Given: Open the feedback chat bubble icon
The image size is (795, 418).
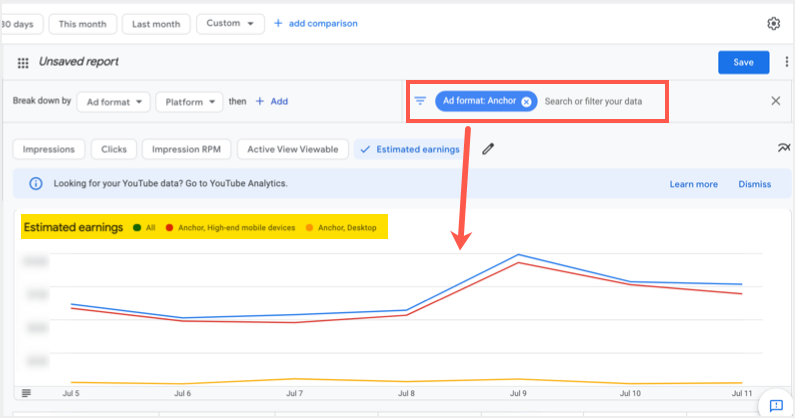Looking at the screenshot, I should (776, 405).
